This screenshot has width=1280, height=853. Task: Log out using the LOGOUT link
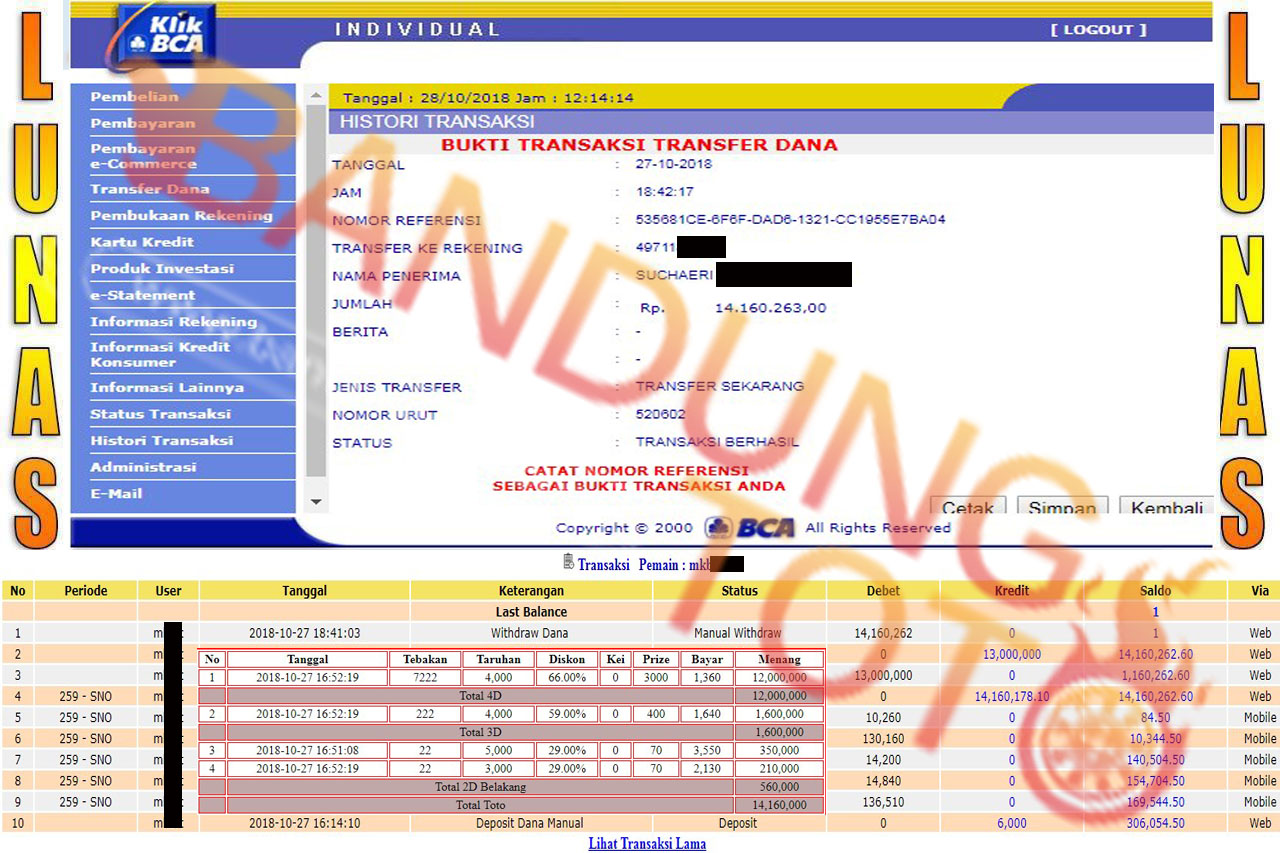click(x=1098, y=30)
